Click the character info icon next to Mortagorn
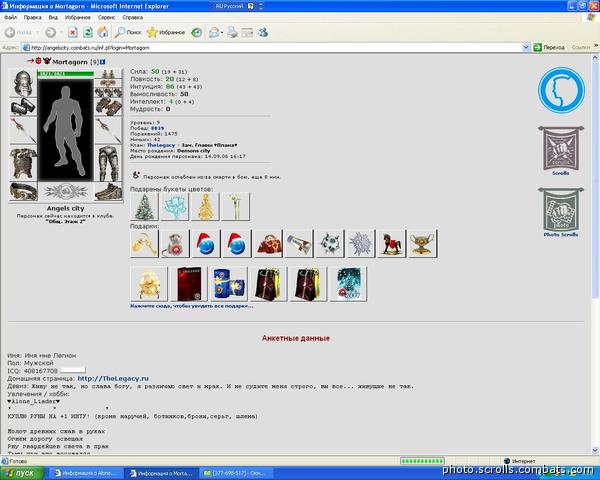Image resolution: width=600 pixels, height=480 pixels. [x=103, y=62]
